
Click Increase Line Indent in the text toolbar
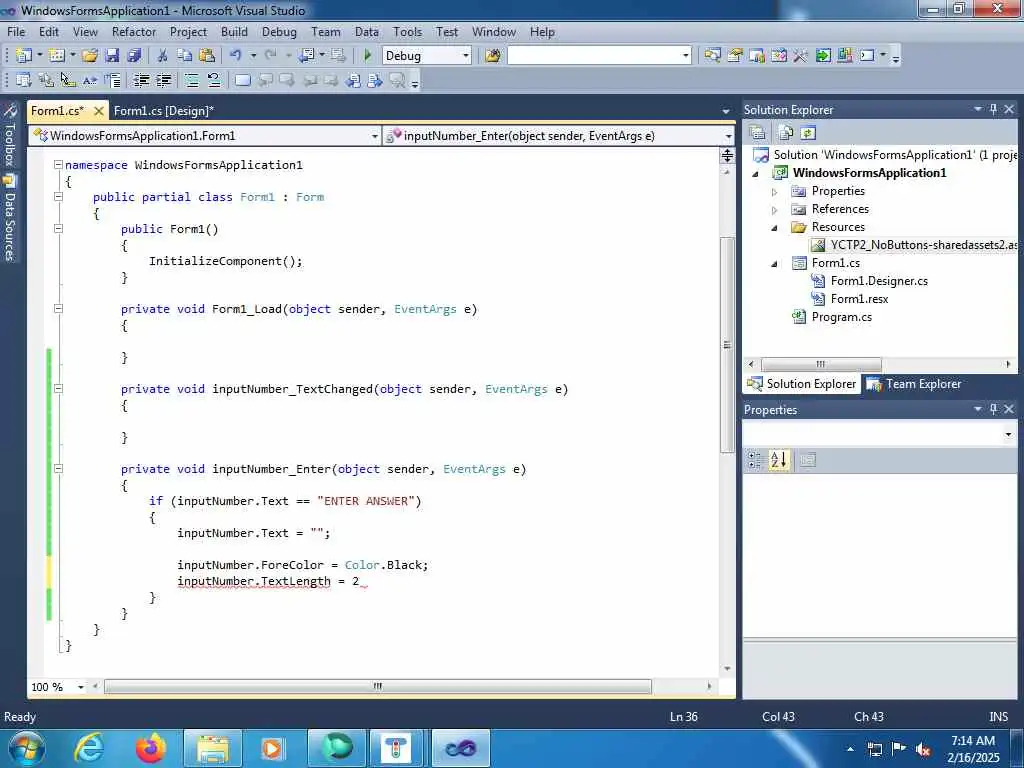[x=163, y=80]
